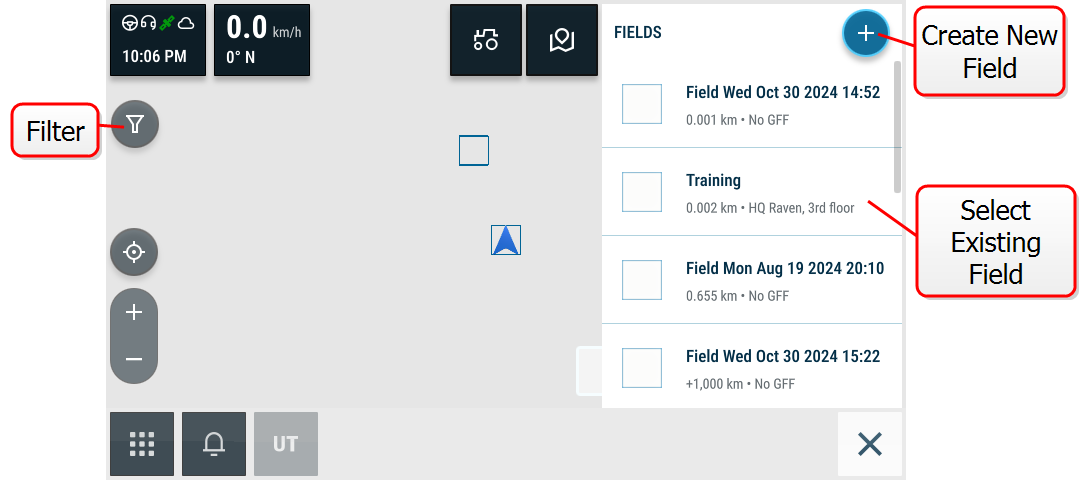The width and height of the screenshot is (1092, 480).
Task: Zoom in on the map
Action: click(134, 312)
